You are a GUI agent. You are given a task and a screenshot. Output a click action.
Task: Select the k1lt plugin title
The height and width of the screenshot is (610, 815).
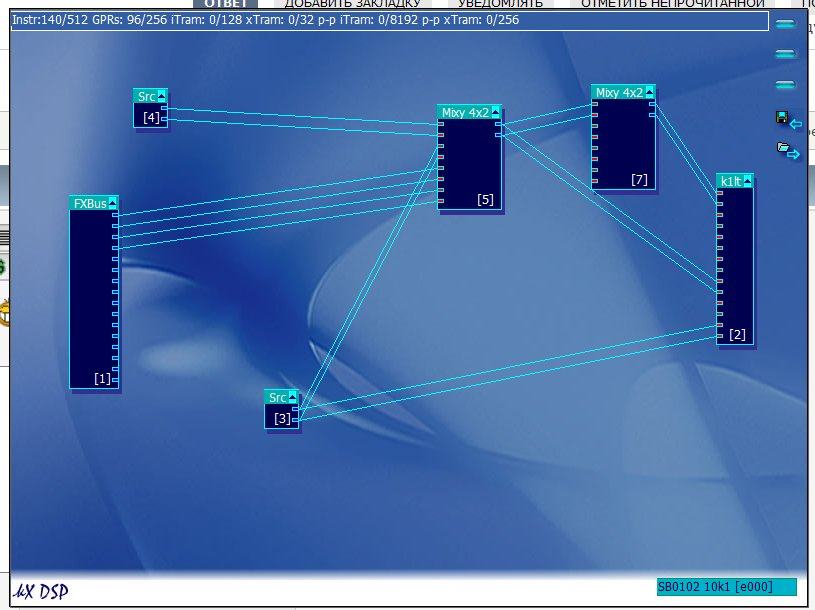point(731,181)
